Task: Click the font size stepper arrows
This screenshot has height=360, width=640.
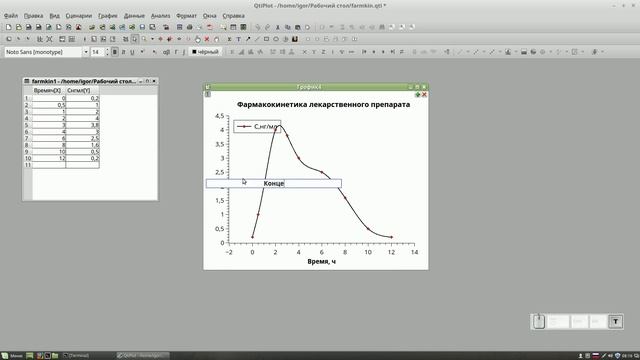Action: pyautogui.click(x=107, y=52)
